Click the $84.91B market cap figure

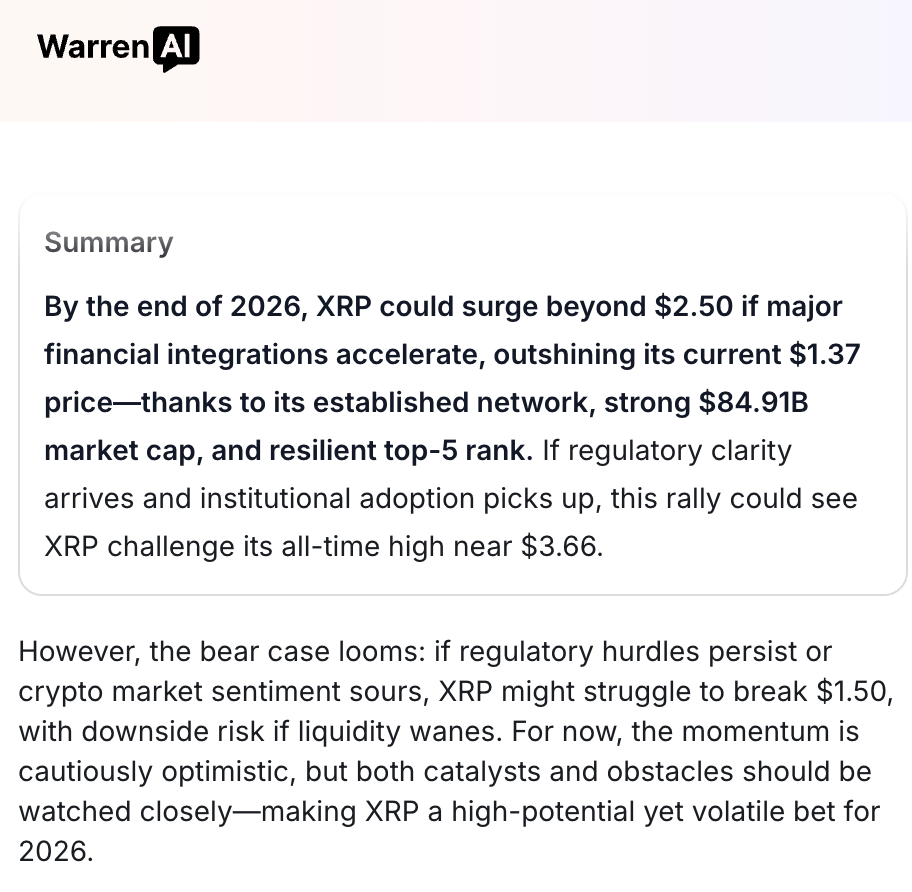[x=753, y=402]
